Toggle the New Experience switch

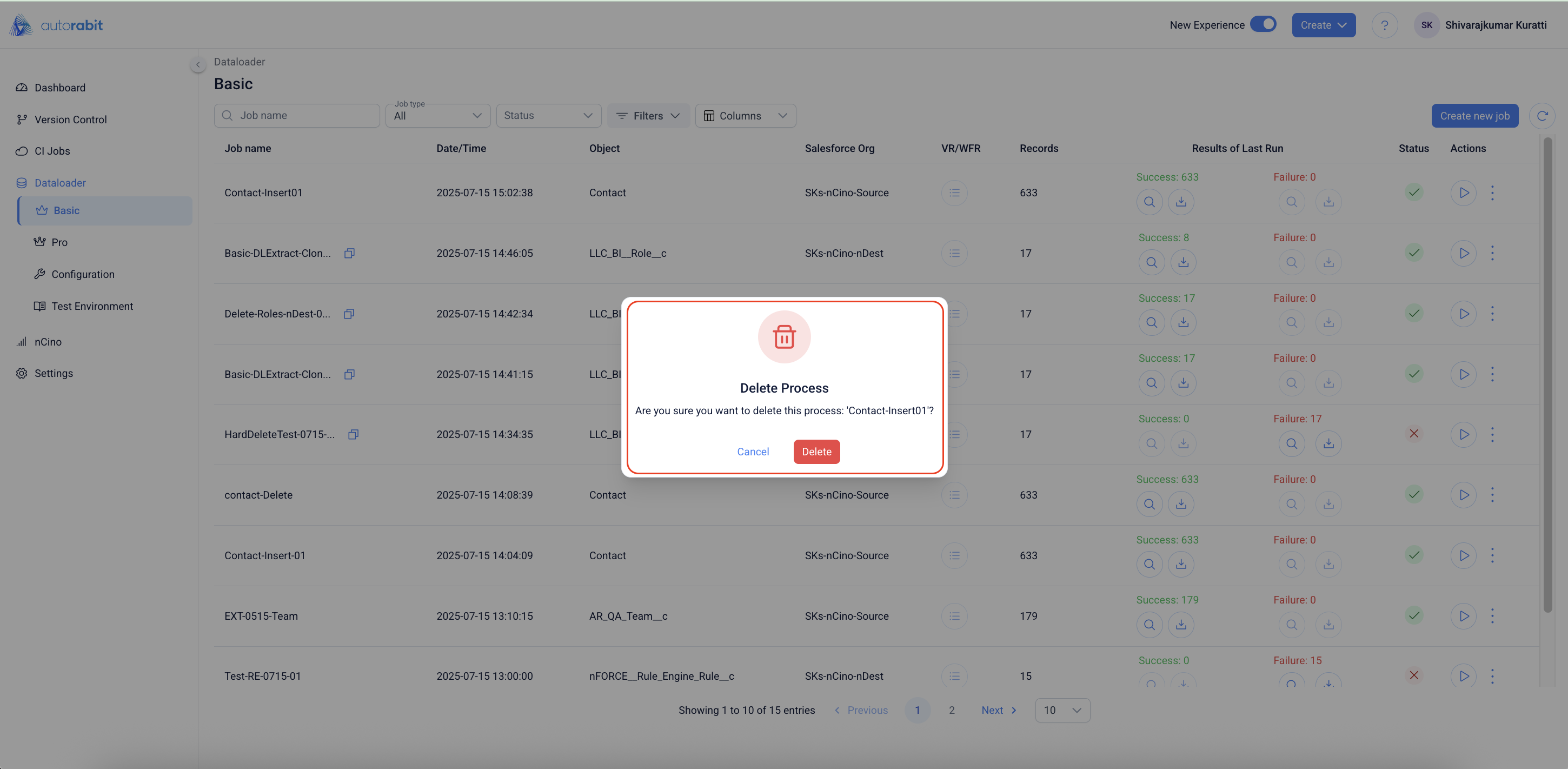(1263, 24)
